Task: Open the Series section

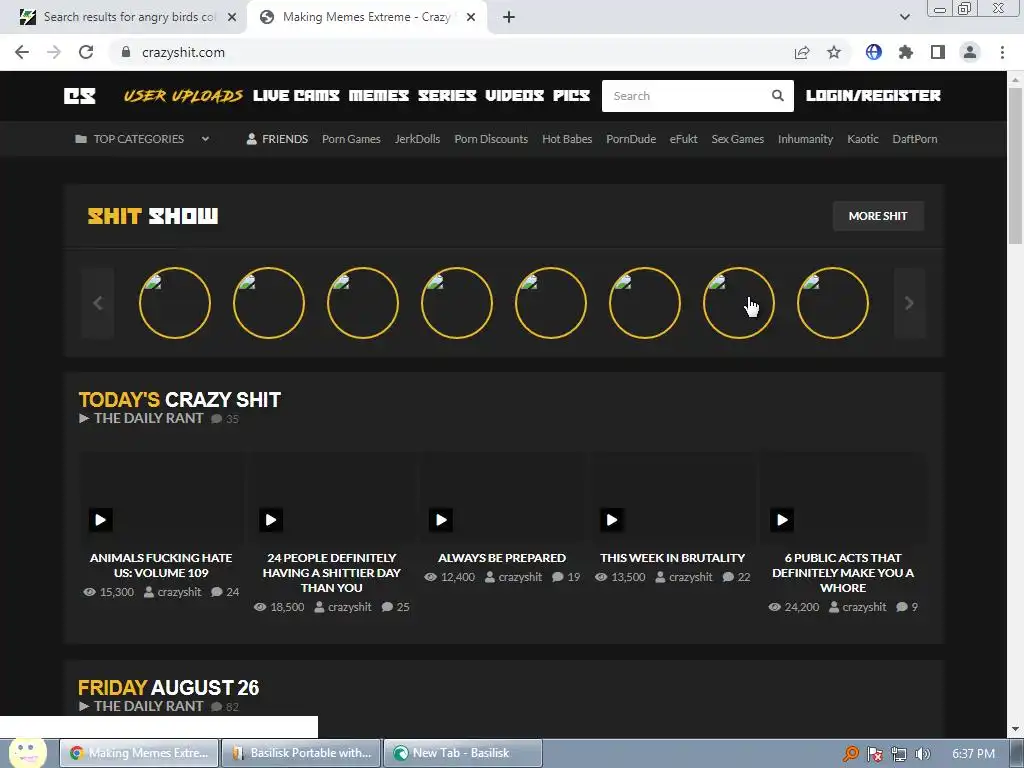Action: [447, 96]
